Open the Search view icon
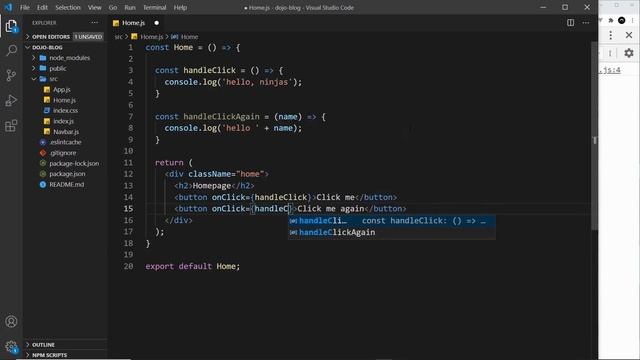The image size is (640, 360). click(x=11, y=51)
